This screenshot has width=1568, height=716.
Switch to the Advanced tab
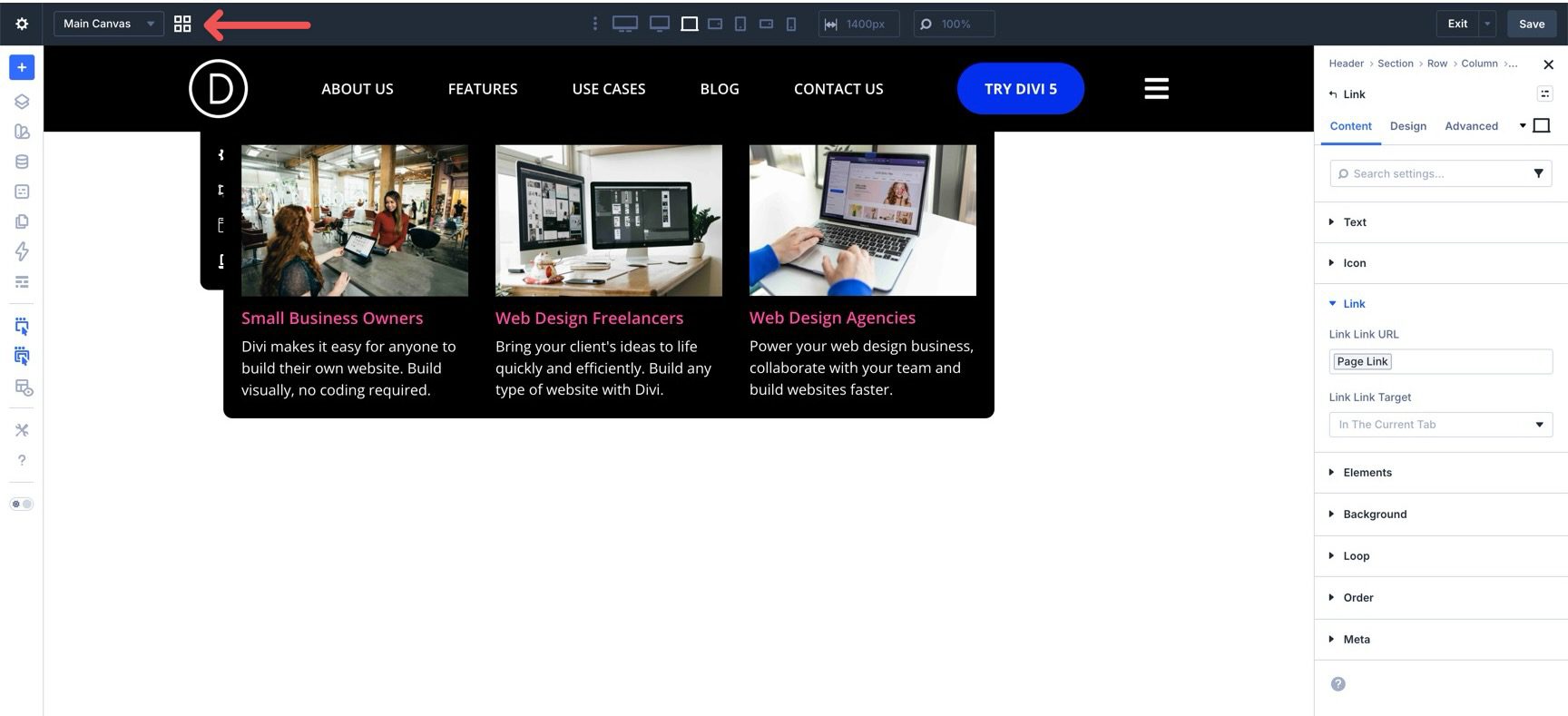pos(1471,126)
